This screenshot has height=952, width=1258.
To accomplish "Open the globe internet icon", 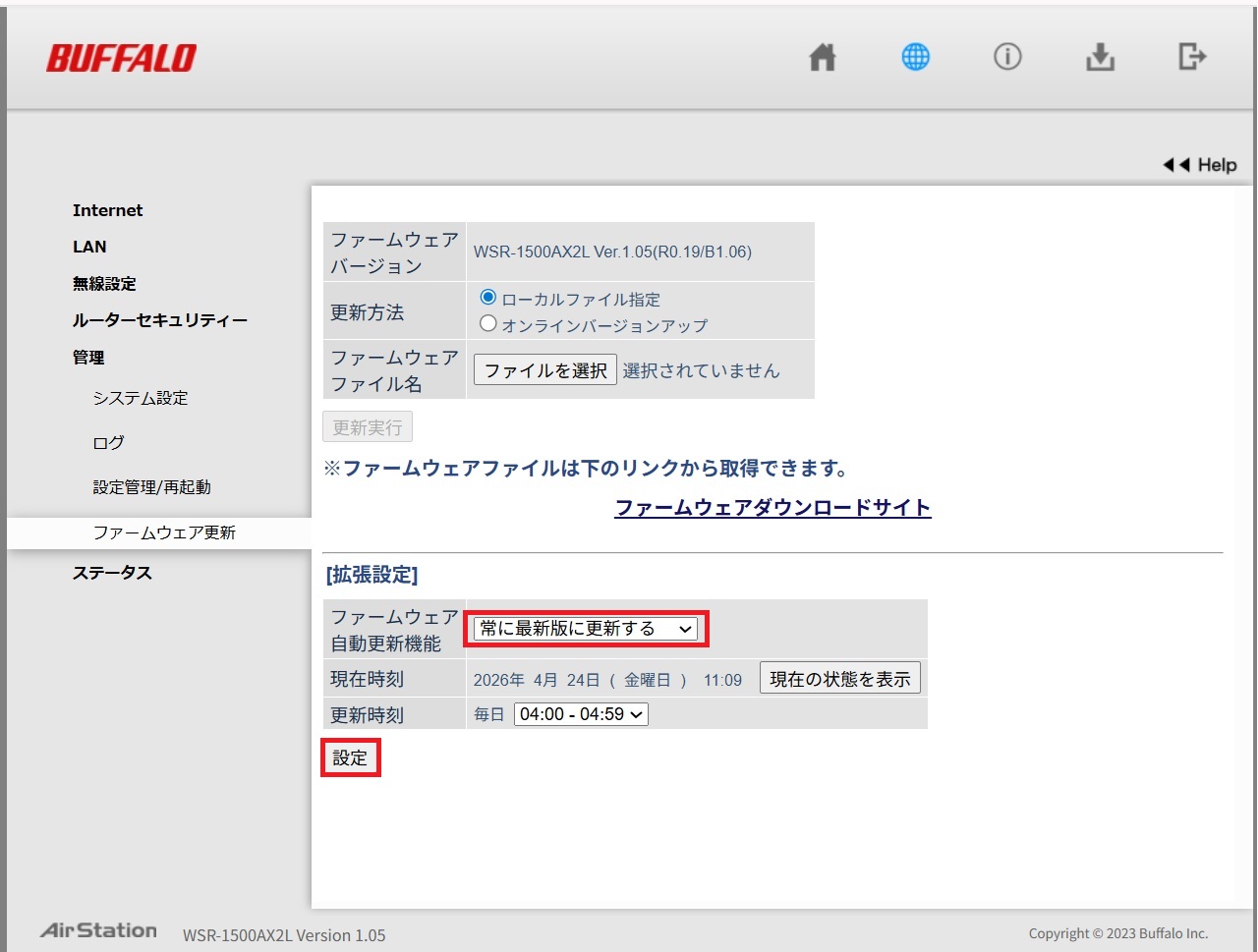I will click(915, 57).
